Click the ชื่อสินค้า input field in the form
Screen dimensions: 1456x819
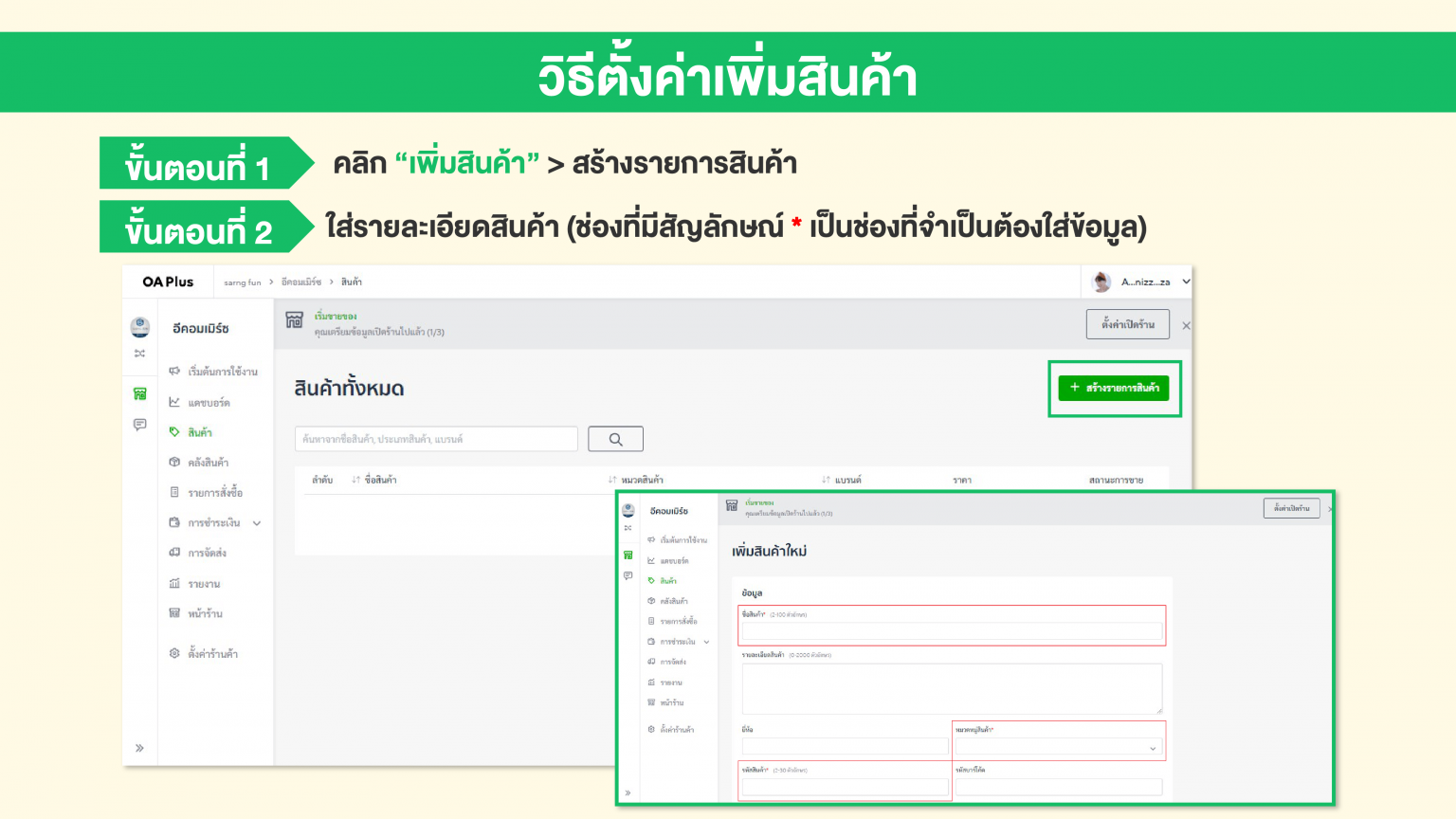[x=952, y=631]
